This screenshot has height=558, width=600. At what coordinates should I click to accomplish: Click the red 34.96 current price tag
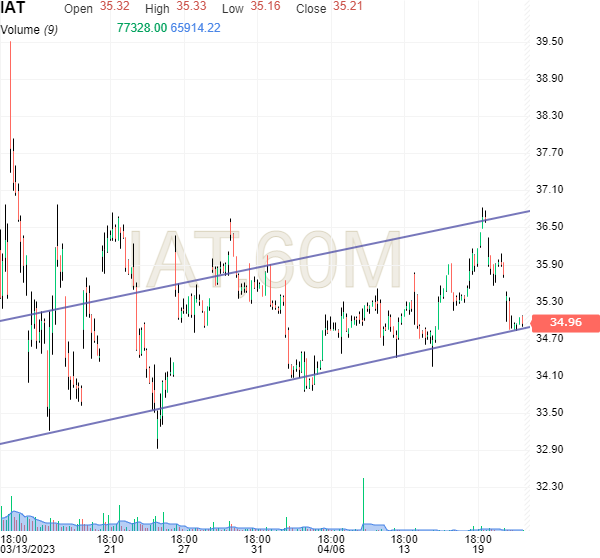click(565, 323)
